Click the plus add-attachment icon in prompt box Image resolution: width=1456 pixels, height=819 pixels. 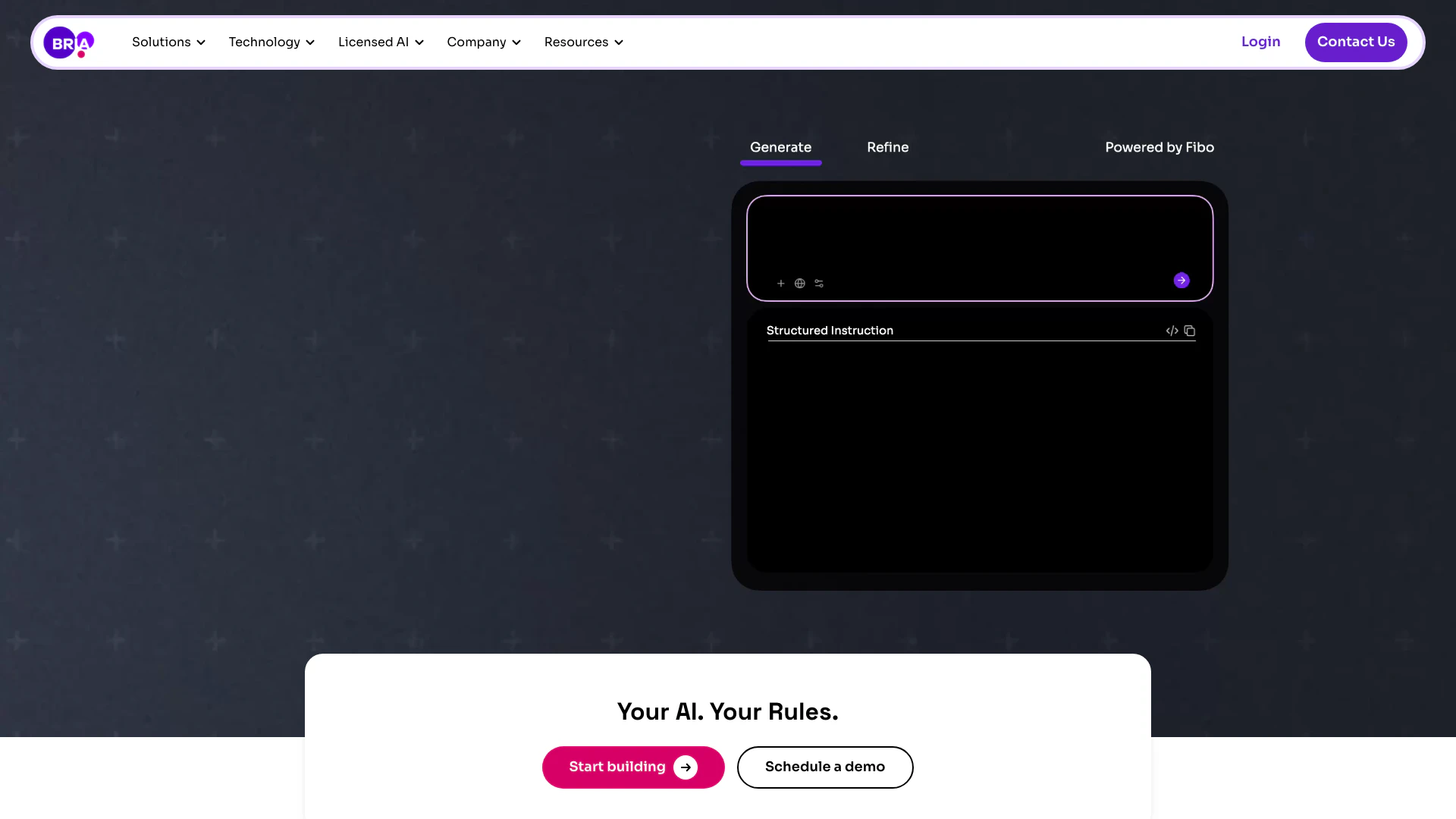click(x=780, y=284)
